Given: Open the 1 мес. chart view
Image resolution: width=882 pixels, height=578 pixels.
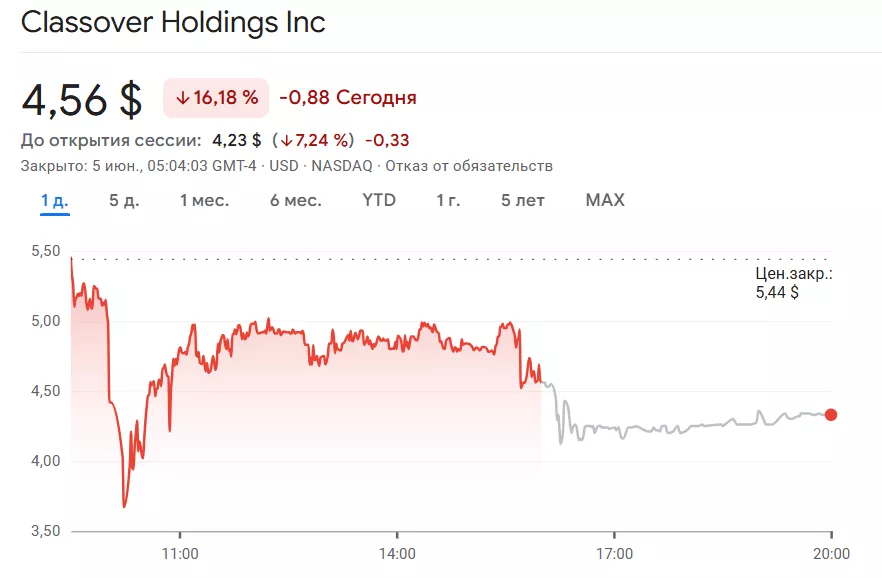Looking at the screenshot, I should click(x=204, y=200).
